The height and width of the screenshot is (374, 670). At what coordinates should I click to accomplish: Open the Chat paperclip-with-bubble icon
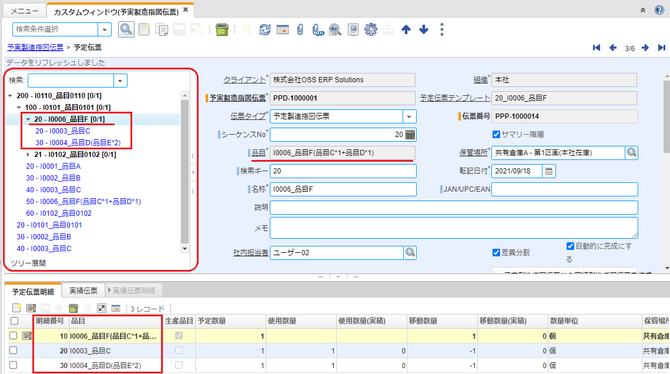(x=317, y=29)
